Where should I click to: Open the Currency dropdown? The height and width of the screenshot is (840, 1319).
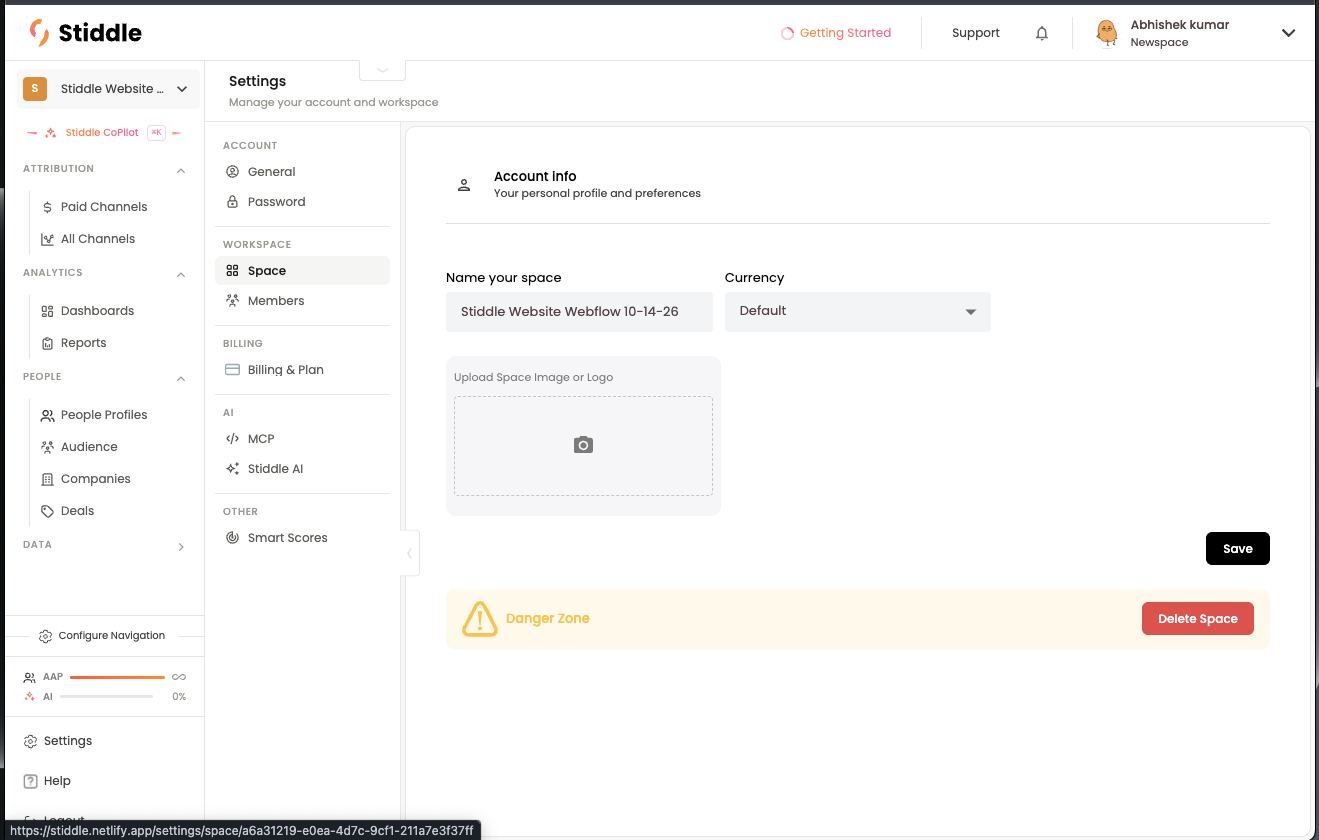pyautogui.click(x=858, y=312)
